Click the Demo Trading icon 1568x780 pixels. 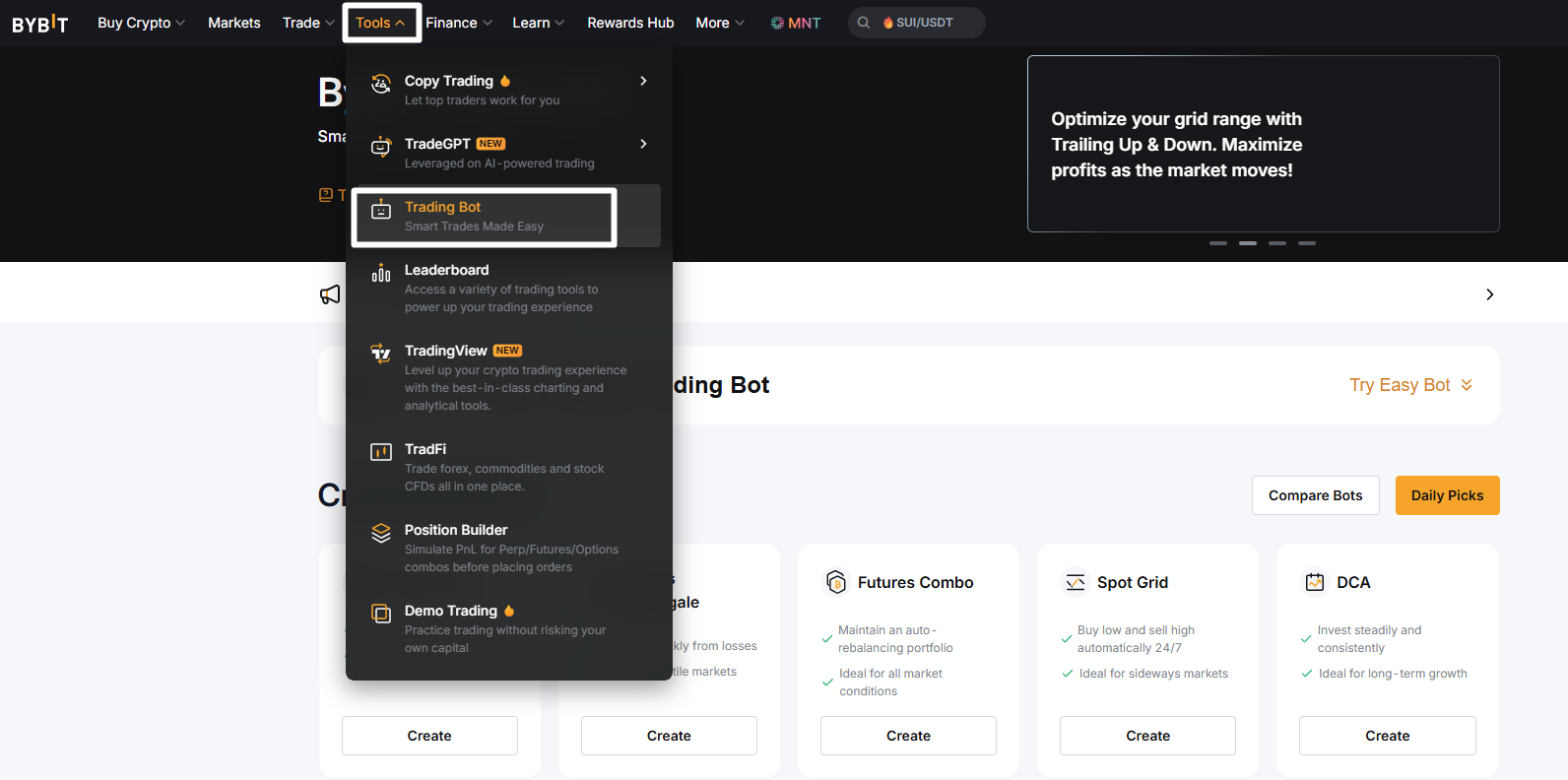(x=381, y=614)
